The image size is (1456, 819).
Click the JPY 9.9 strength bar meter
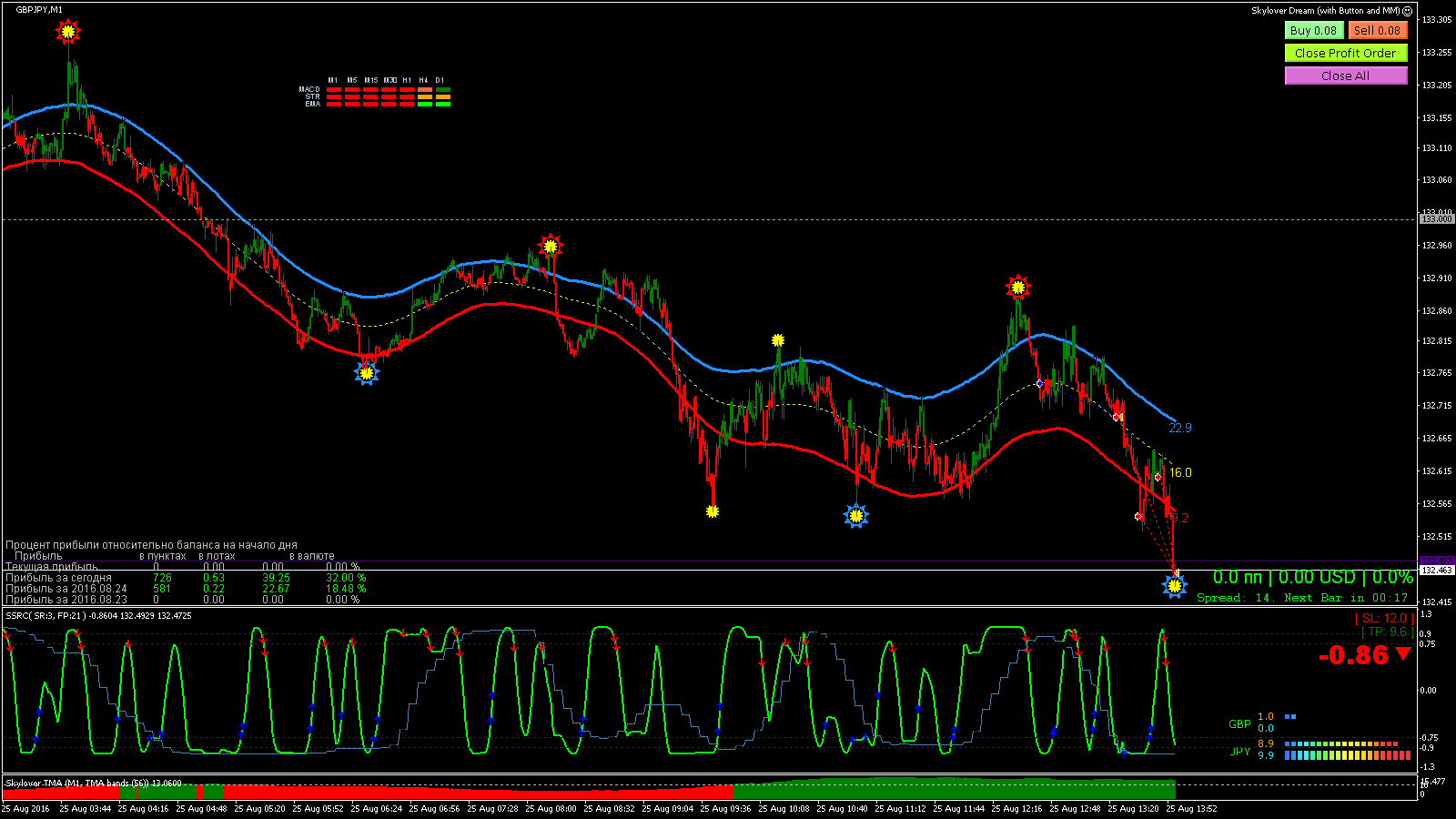click(1348, 755)
